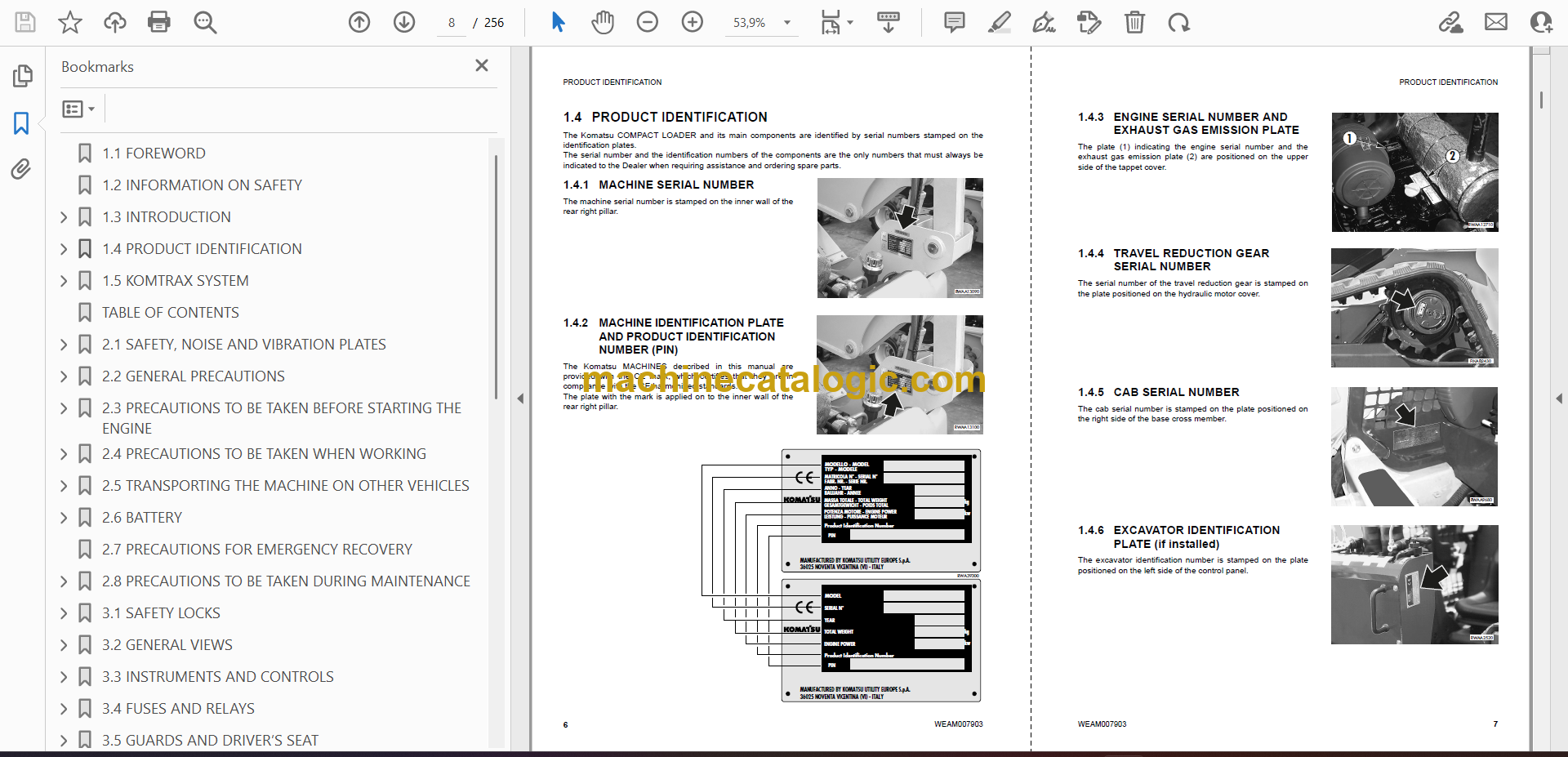The image size is (1568, 757).
Task: Zoom in with the plus button
Action: tap(693, 22)
